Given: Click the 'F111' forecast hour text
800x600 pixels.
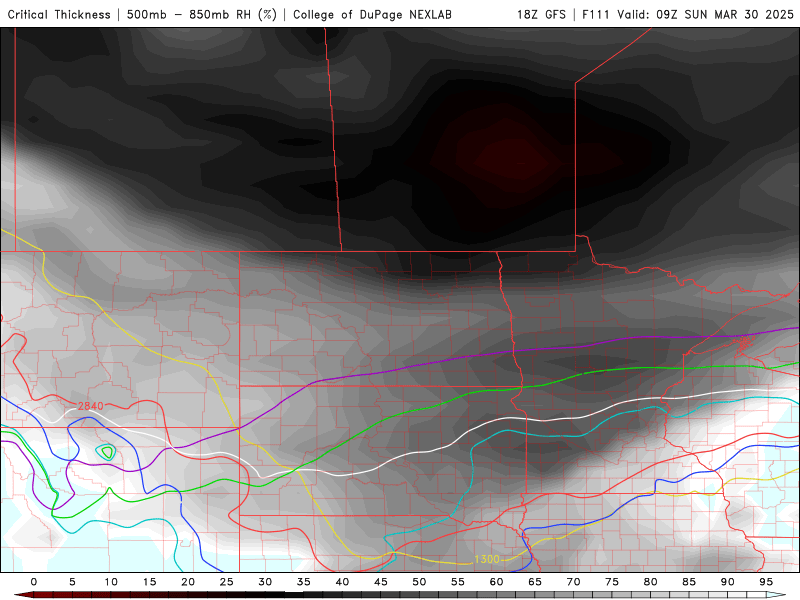Looking at the screenshot, I should 596,14.
